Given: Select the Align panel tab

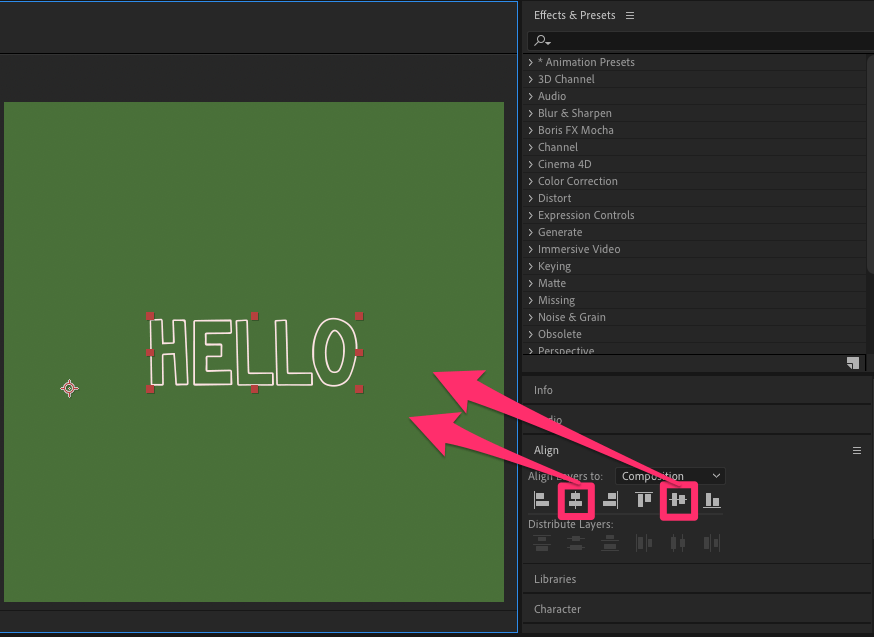Looking at the screenshot, I should 546,450.
